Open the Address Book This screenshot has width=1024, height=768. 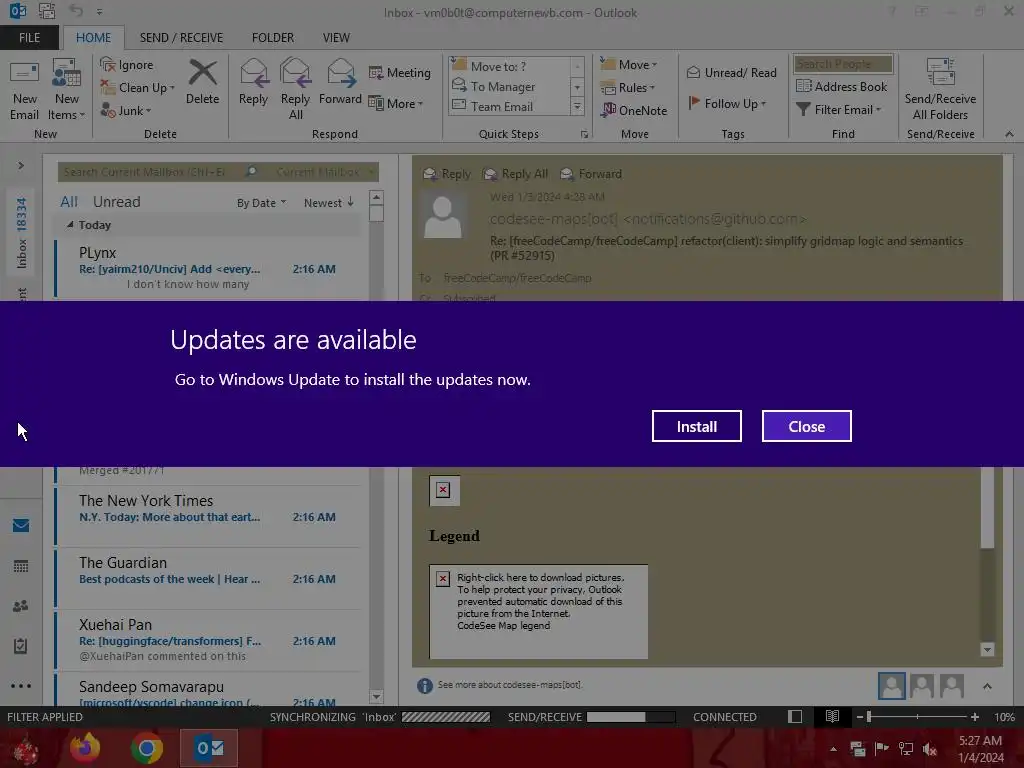(x=841, y=86)
